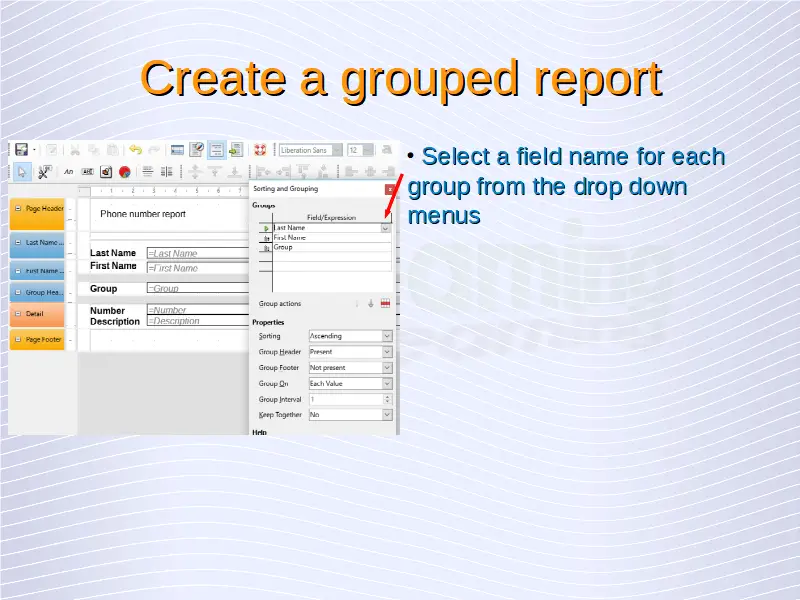Click the column layout icon beside horizontal lines

tap(167, 172)
